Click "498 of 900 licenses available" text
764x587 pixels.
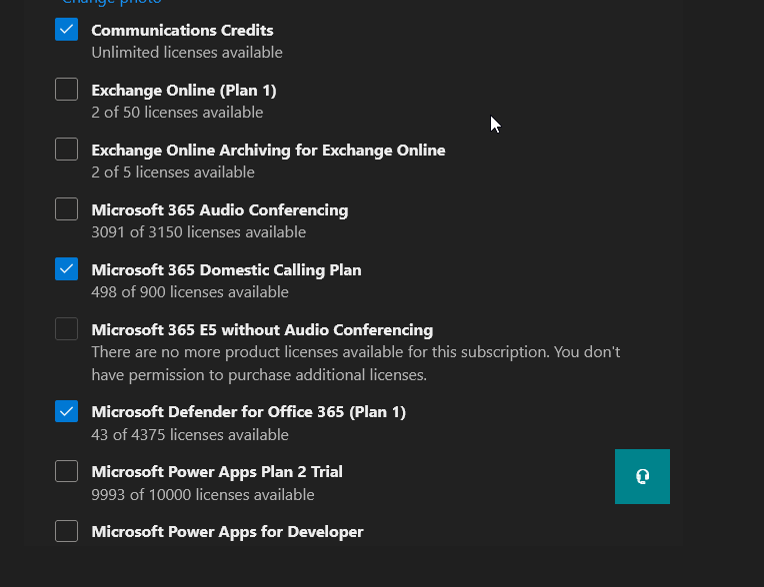click(190, 292)
